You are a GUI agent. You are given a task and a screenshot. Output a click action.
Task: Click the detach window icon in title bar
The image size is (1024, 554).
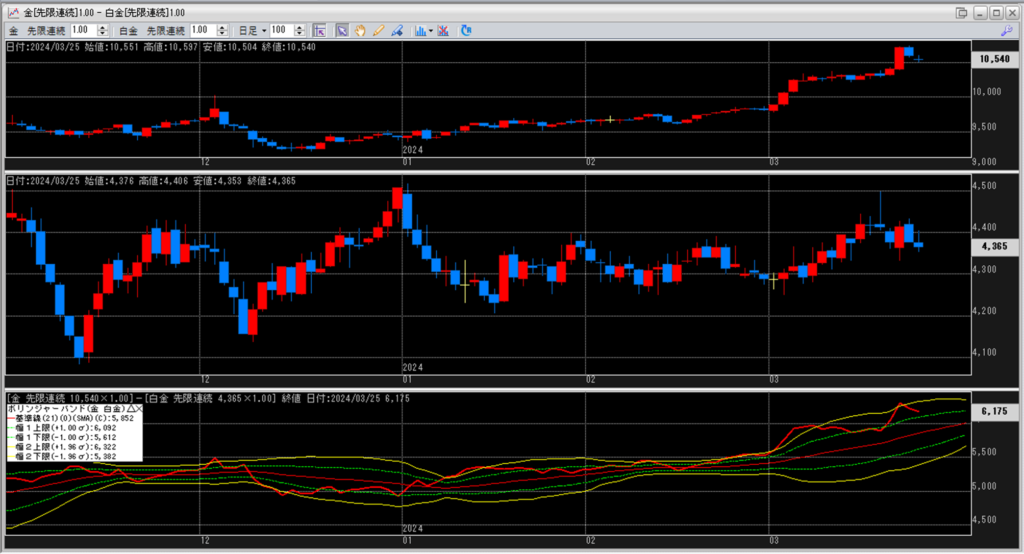point(962,11)
